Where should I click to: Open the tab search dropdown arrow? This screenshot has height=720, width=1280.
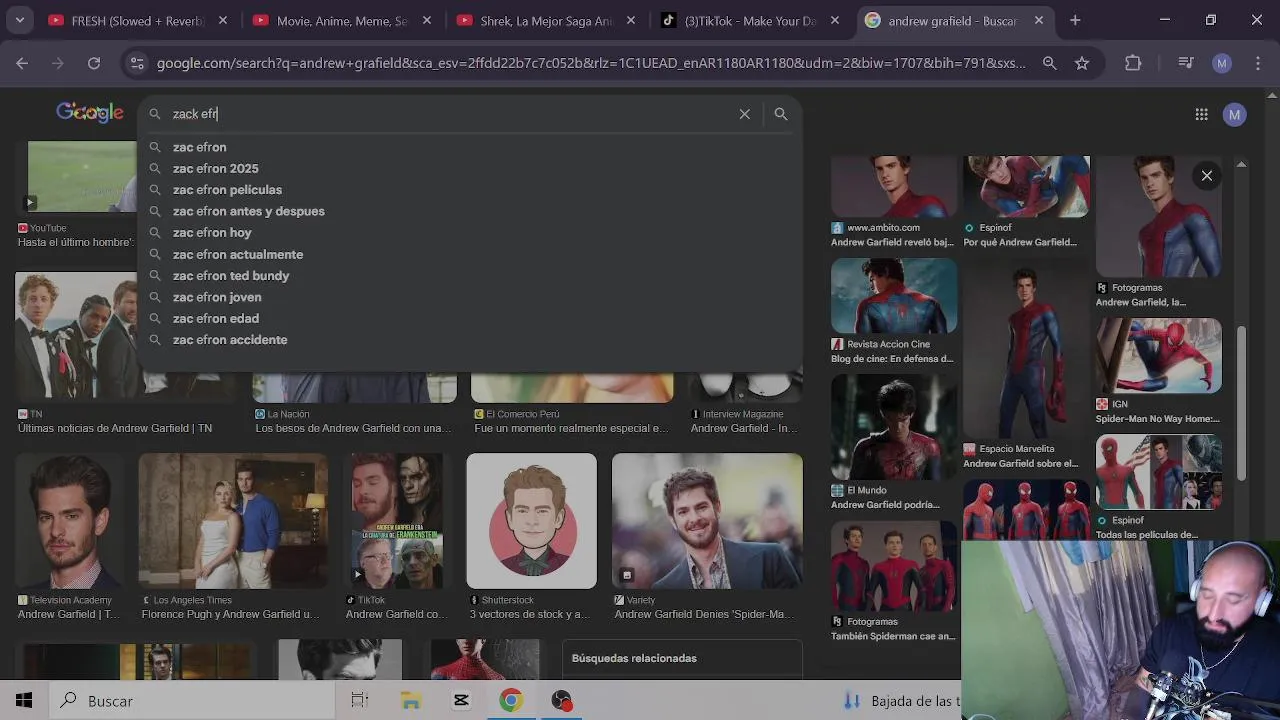[x=20, y=20]
